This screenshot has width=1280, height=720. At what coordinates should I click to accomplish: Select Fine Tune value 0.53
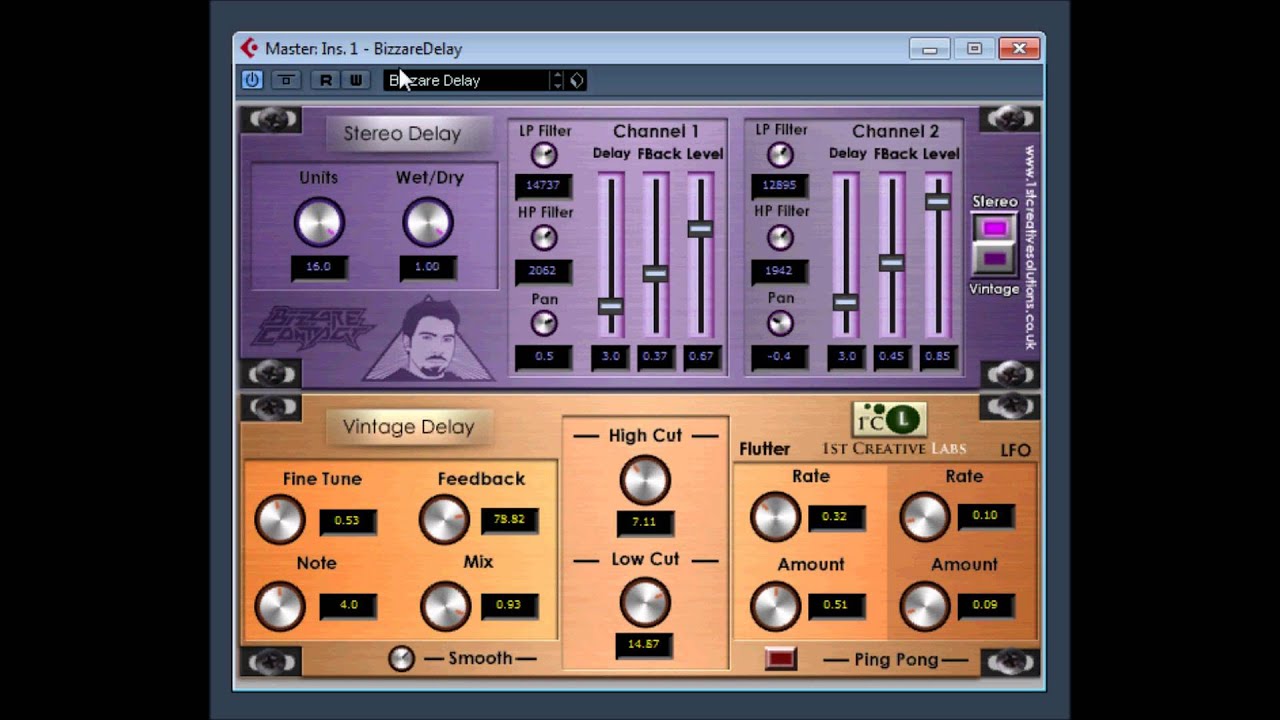tap(347, 521)
